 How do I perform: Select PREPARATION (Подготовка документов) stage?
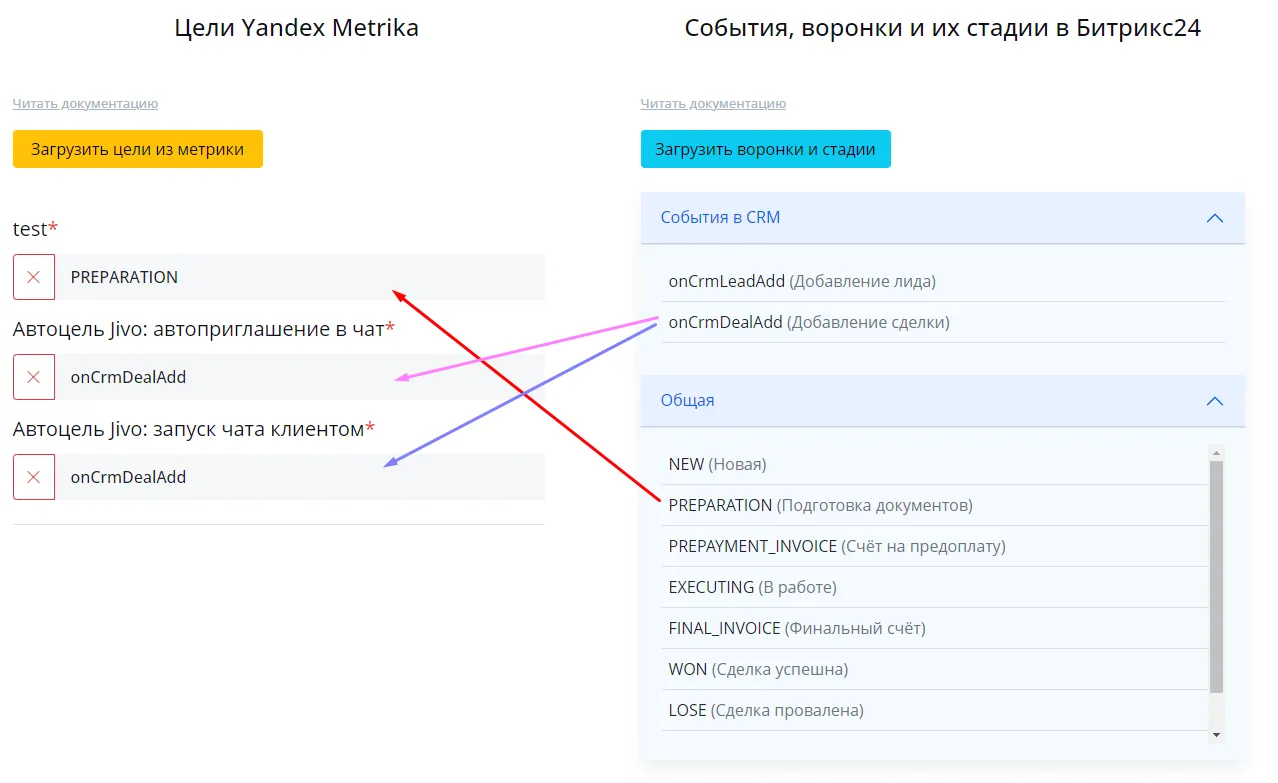[x=934, y=505]
